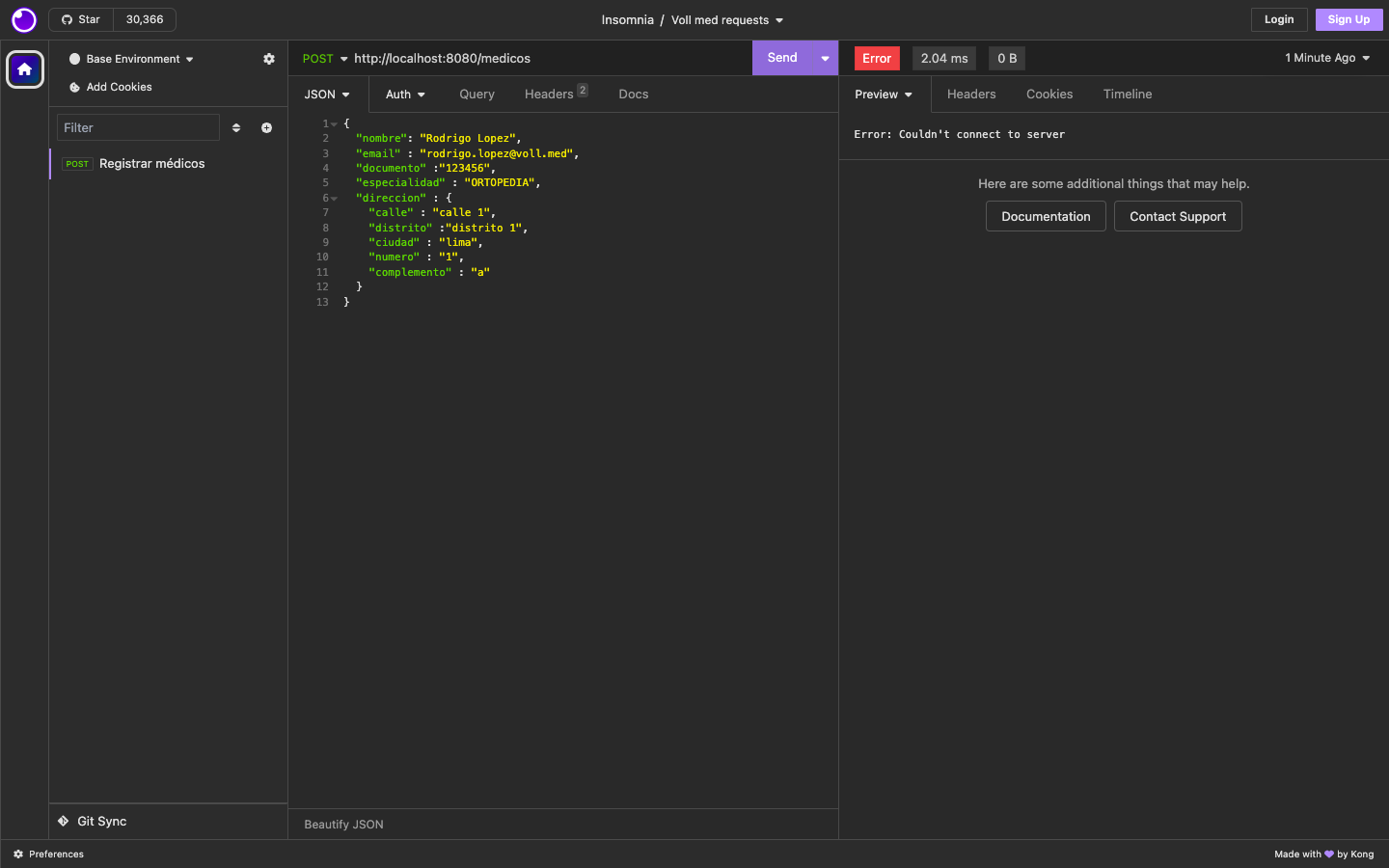Screen dimensions: 1389x868
Task: Click Beautify JSON
Action: coord(343,825)
